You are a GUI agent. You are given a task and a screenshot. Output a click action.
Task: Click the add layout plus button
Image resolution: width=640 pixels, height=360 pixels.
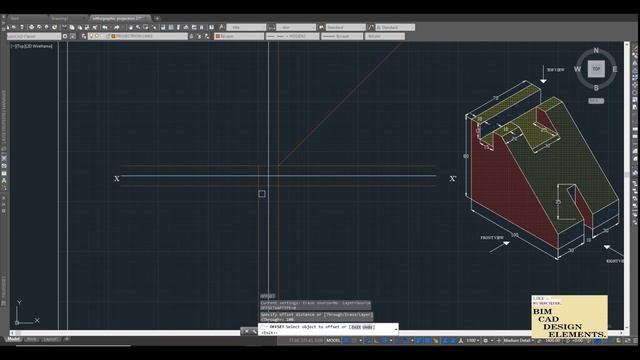[67, 339]
